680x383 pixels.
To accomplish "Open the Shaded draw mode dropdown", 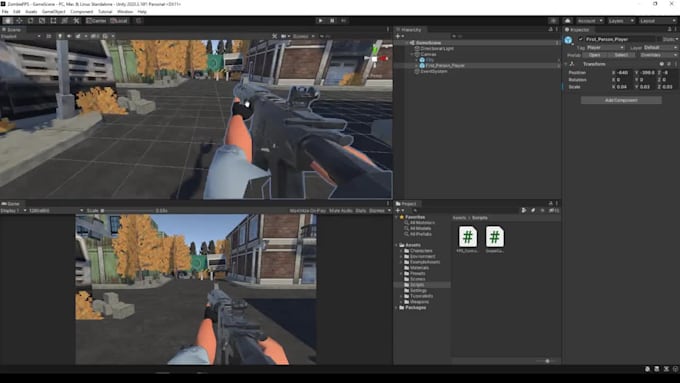I will pos(21,36).
